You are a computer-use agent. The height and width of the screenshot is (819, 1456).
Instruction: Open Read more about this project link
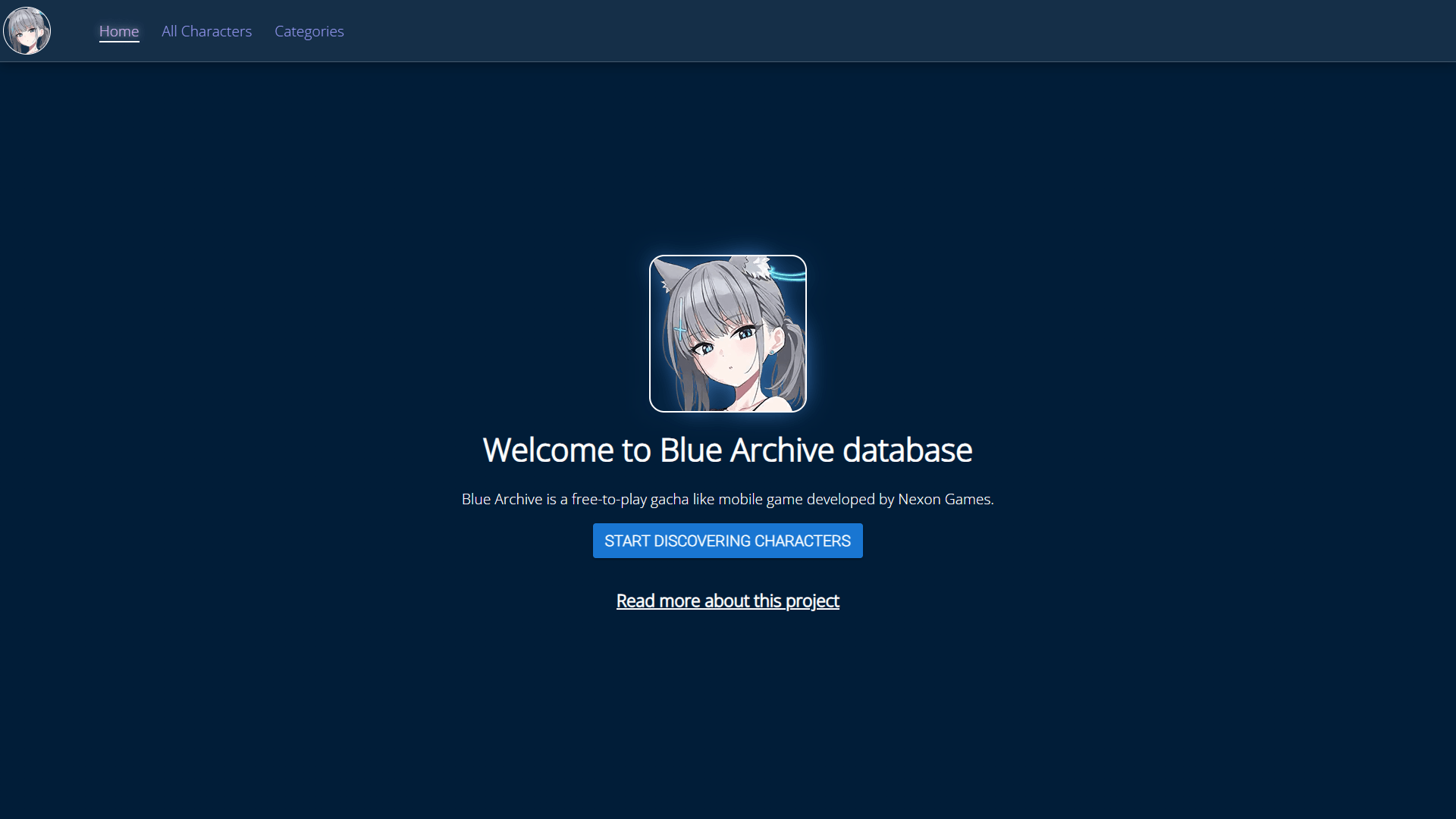[728, 601]
